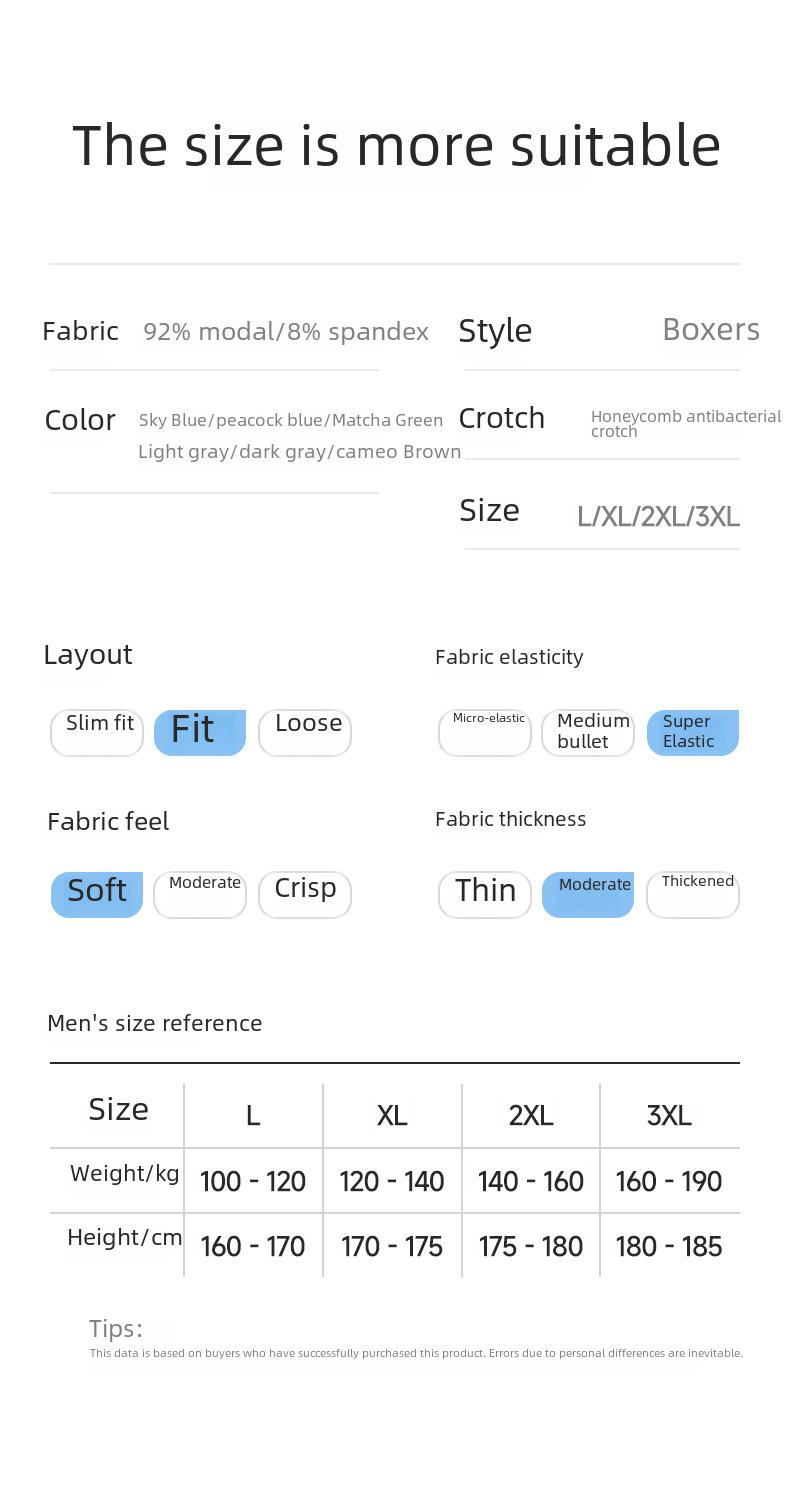Image resolution: width=790 pixels, height=1491 pixels.
Task: Click the Boxers style value
Action: [711, 330]
